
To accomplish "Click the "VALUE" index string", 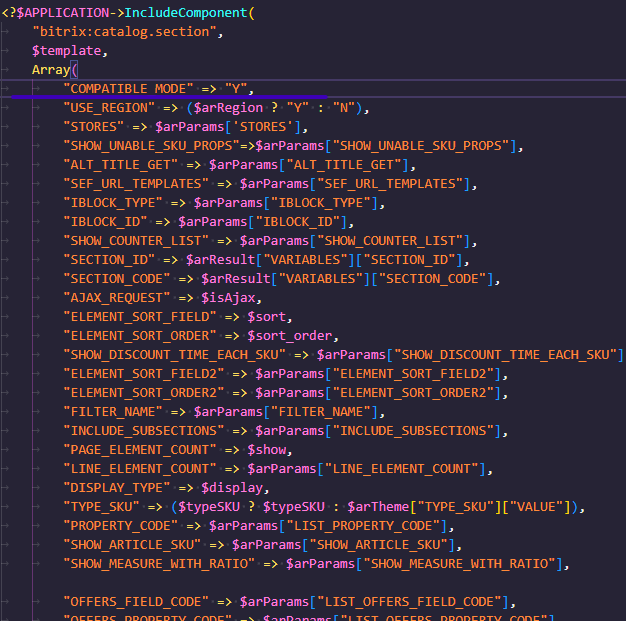I will [x=537, y=507].
